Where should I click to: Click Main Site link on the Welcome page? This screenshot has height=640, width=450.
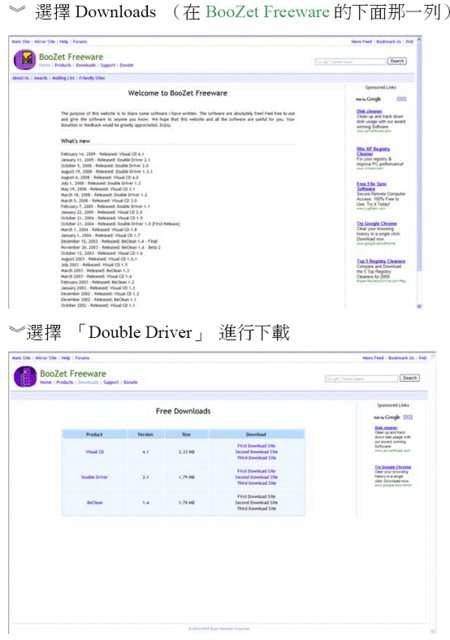click(x=21, y=42)
